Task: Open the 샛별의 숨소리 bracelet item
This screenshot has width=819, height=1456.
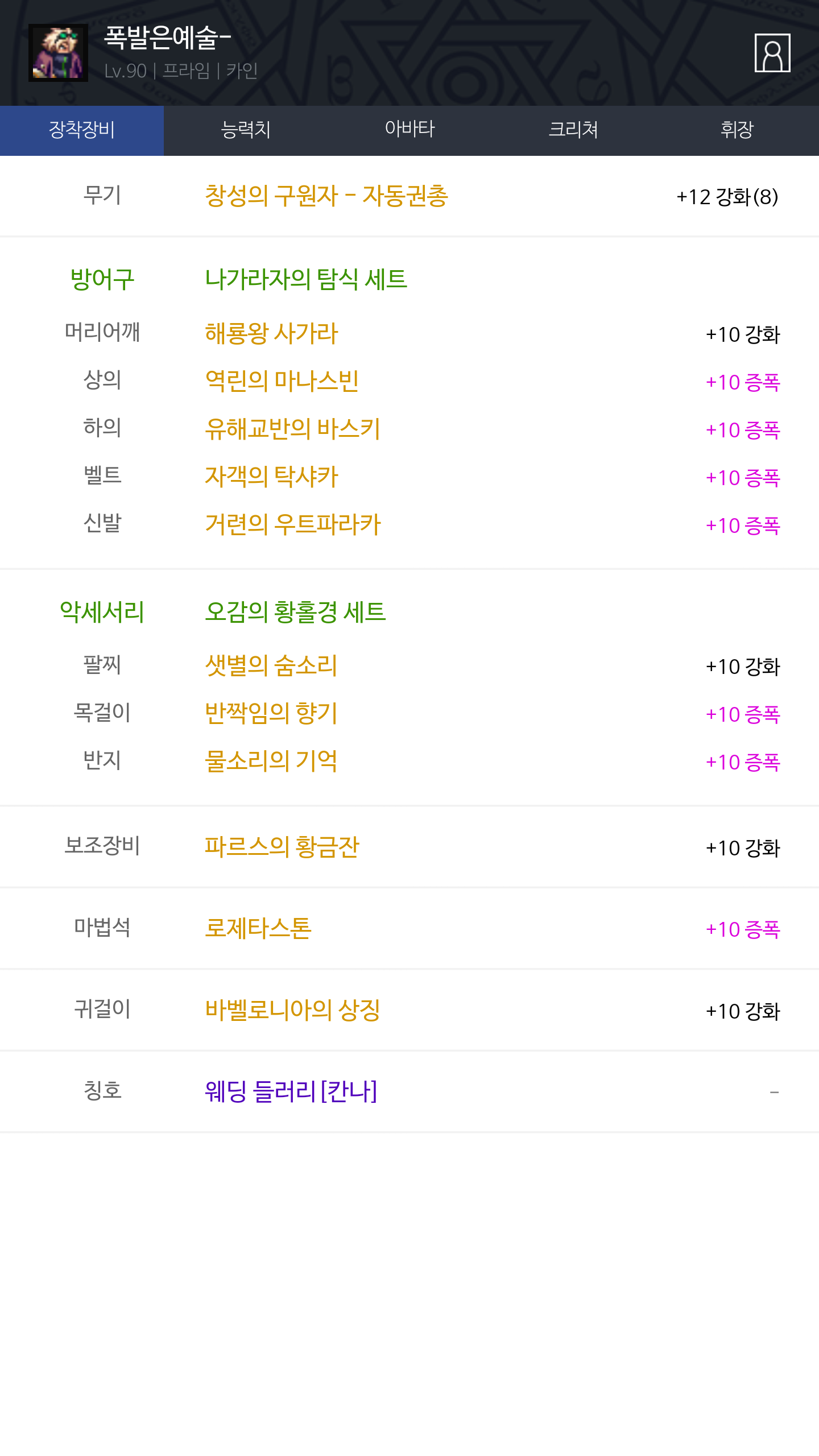Action: [x=271, y=666]
